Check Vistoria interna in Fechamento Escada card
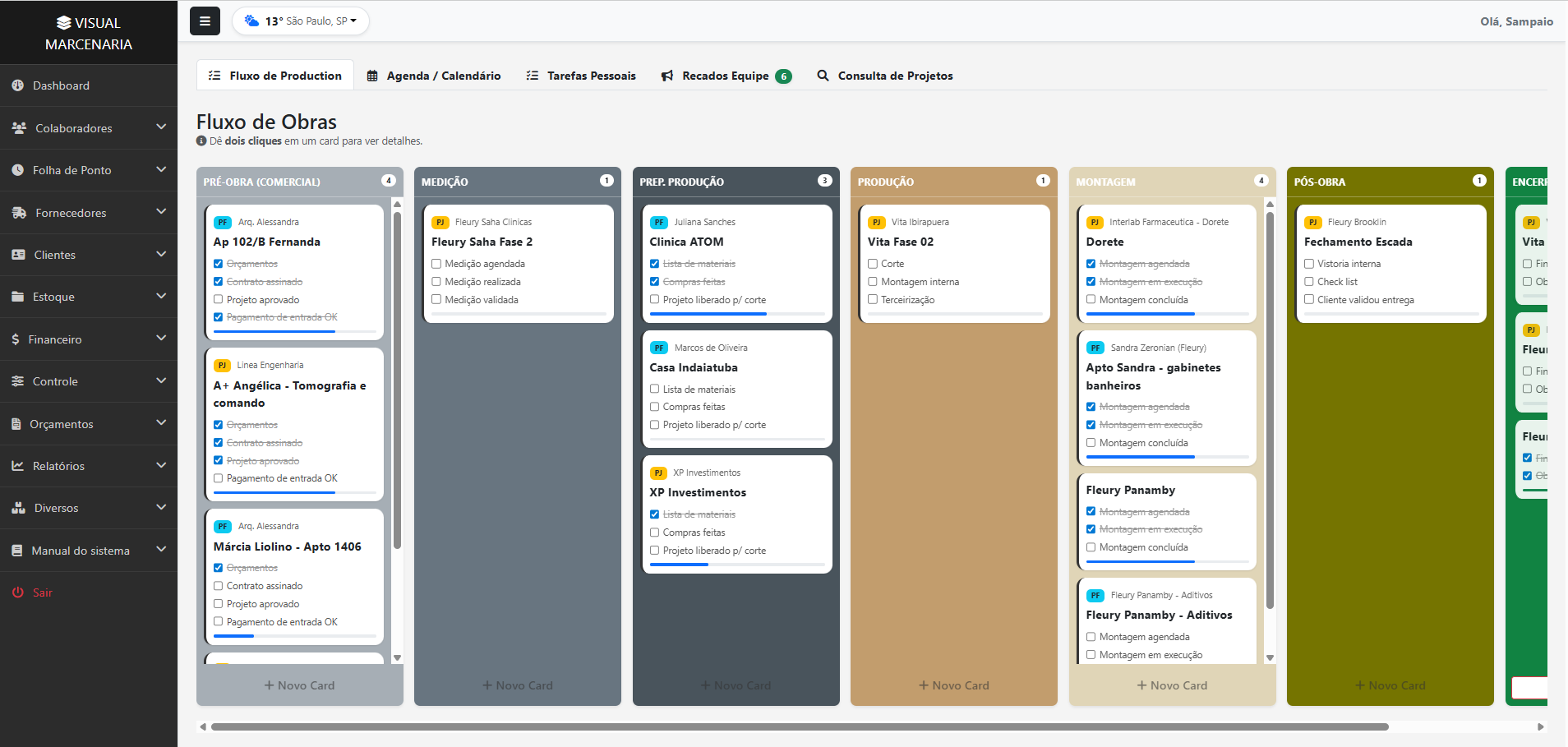The height and width of the screenshot is (747, 1568). click(x=1309, y=264)
